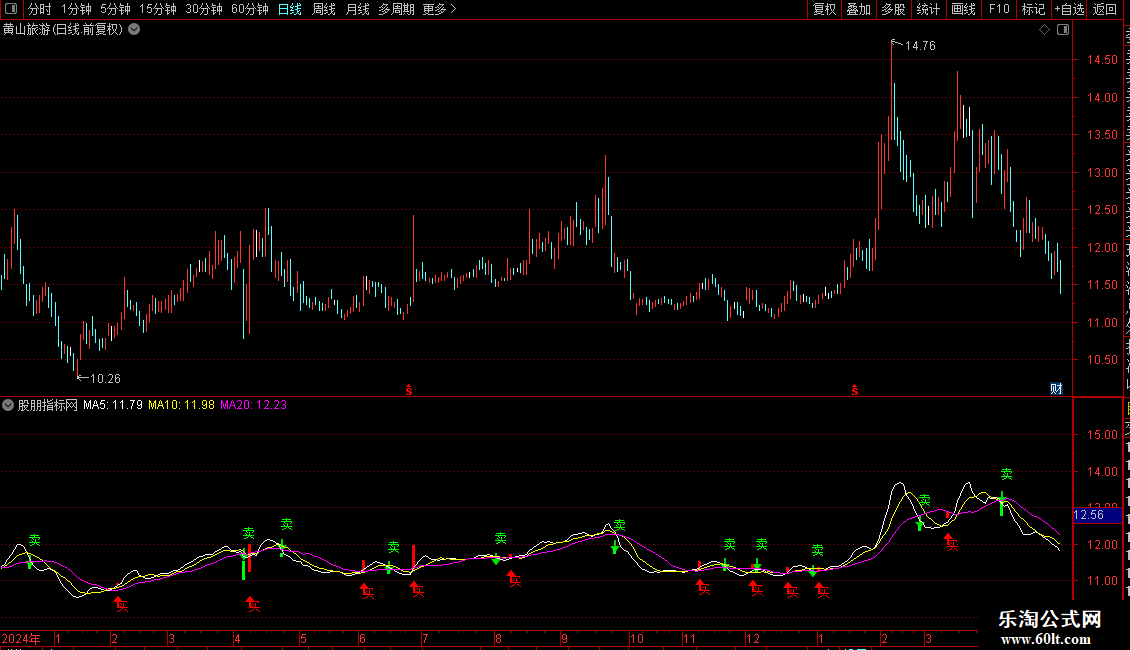Open F10 company information
This screenshot has height=650, width=1130.
[x=999, y=9]
